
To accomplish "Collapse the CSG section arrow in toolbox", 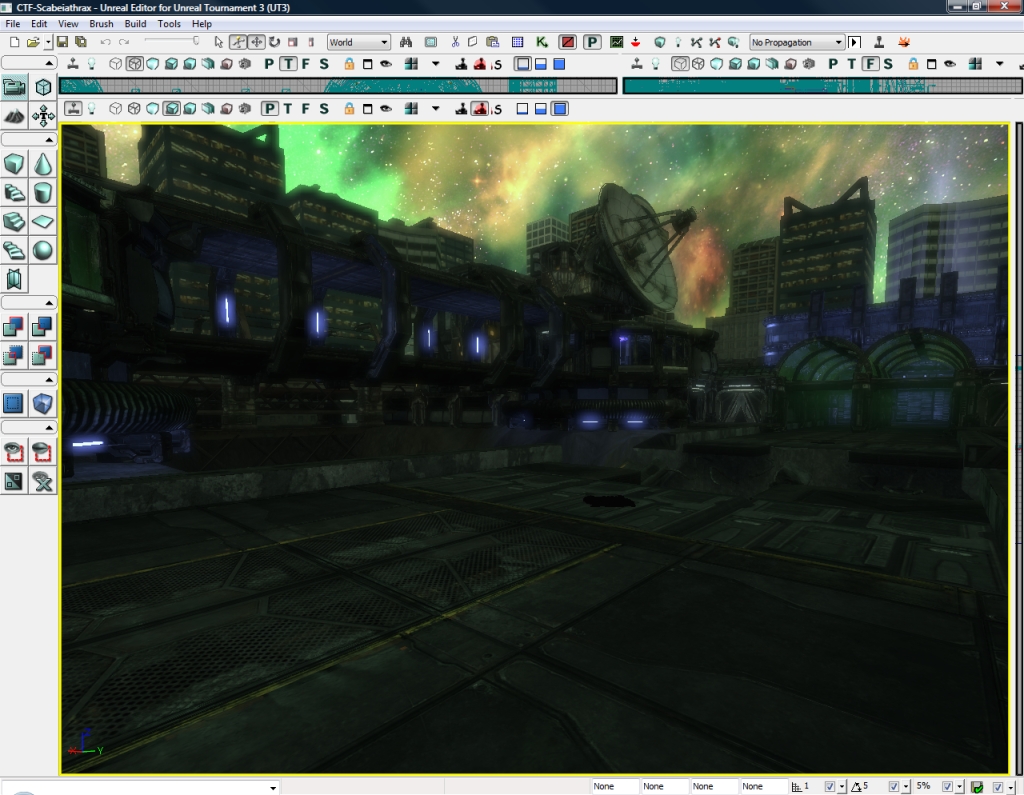I will pos(49,302).
